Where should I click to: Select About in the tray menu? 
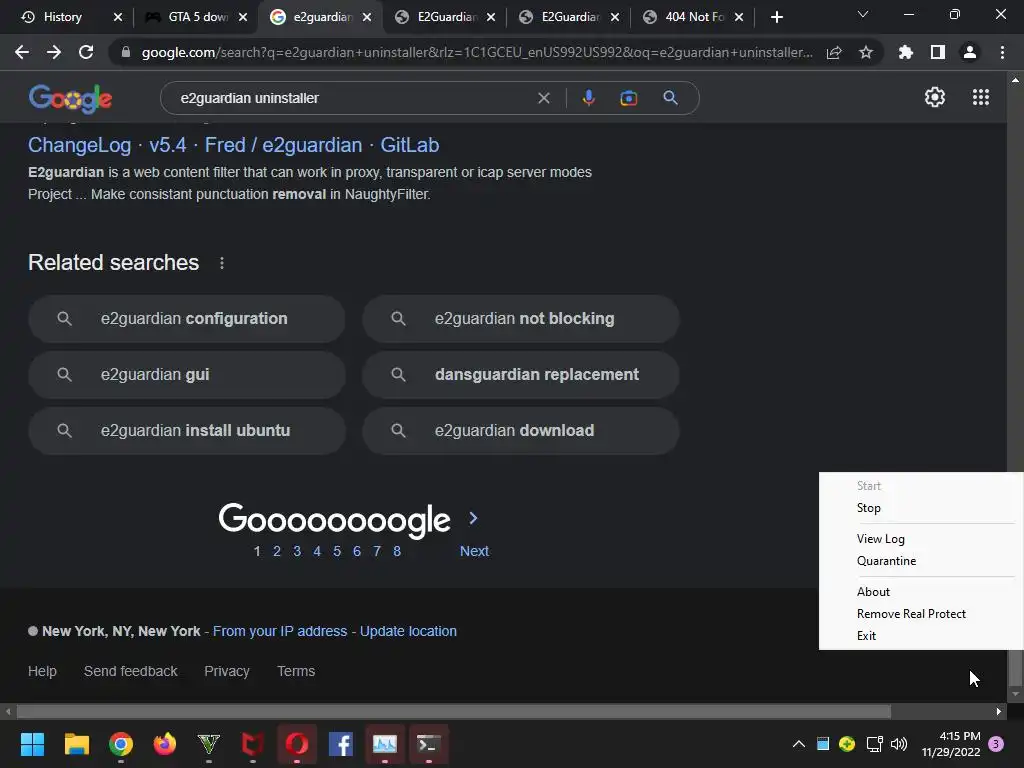click(x=873, y=592)
